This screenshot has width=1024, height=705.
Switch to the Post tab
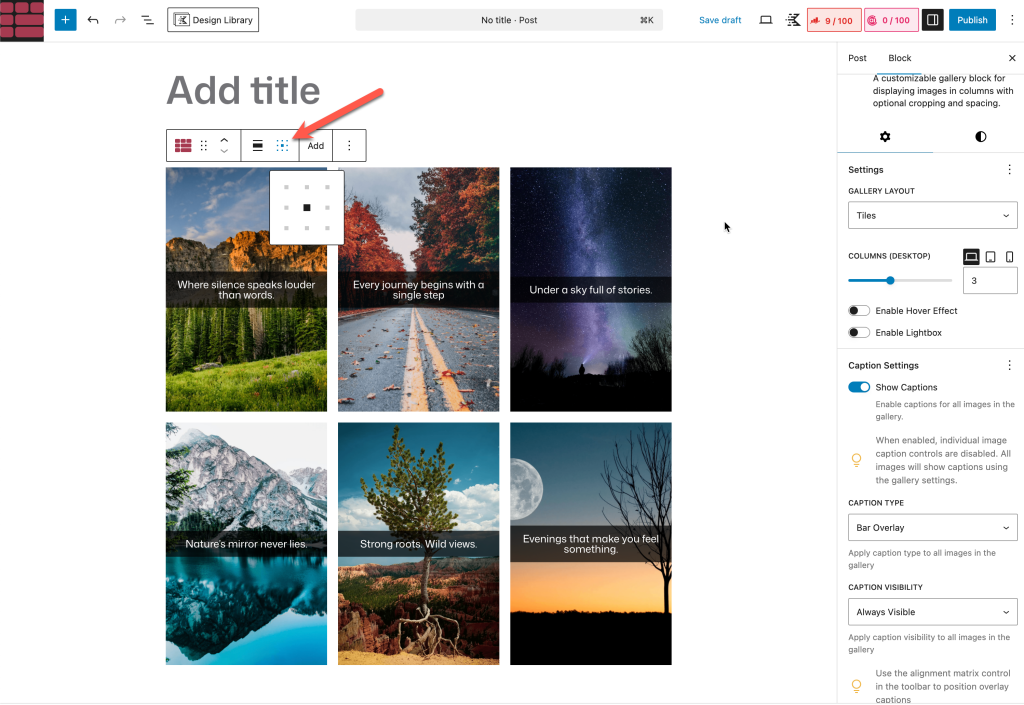(857, 58)
